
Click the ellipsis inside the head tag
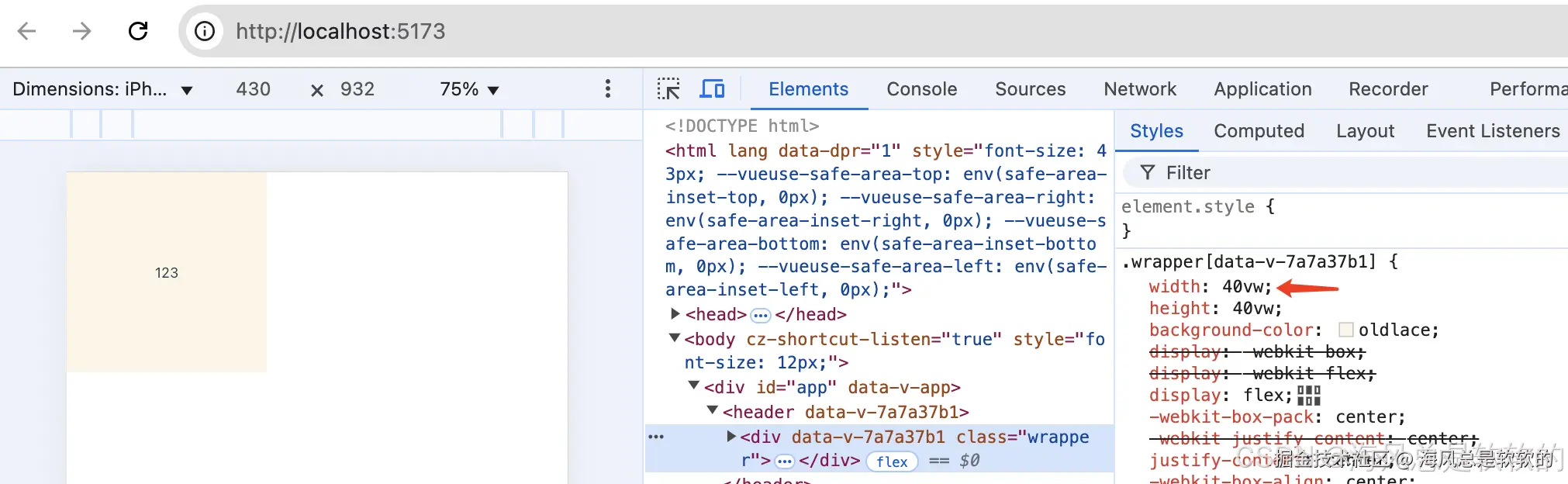[761, 315]
